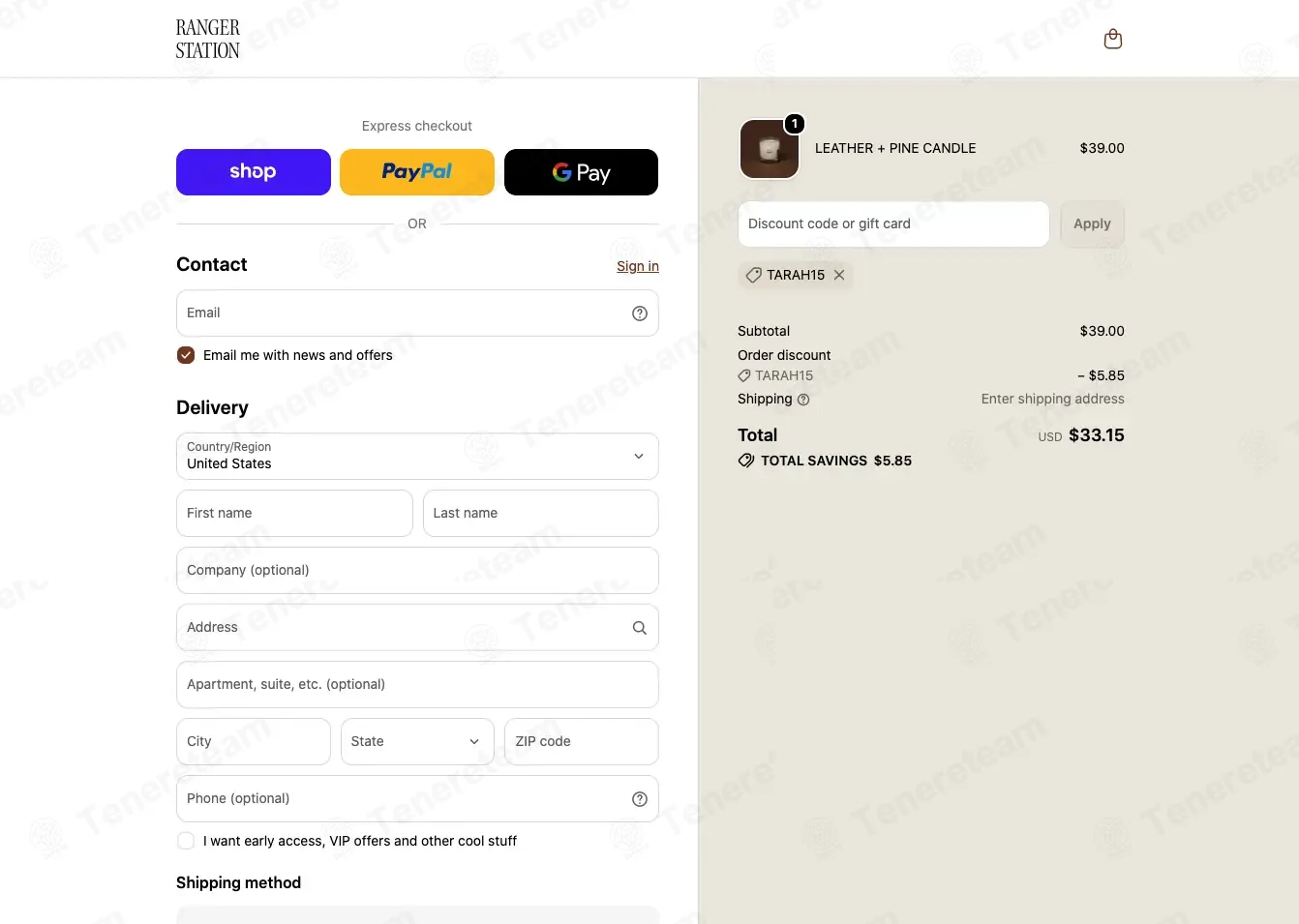Click the LEATHER + PINE CANDLE product name

pos(895,148)
